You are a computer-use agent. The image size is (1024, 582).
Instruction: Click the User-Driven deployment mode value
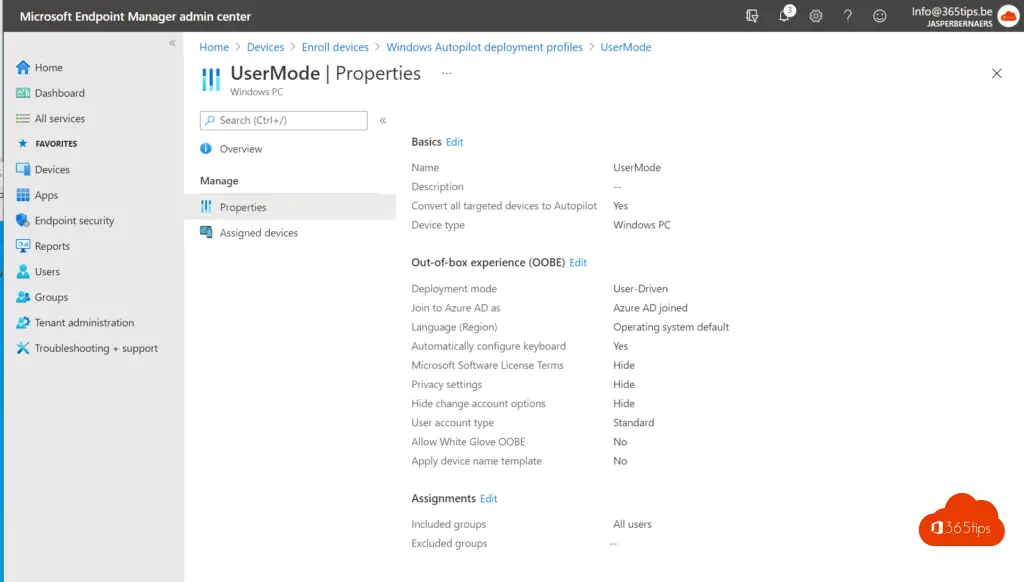click(640, 289)
